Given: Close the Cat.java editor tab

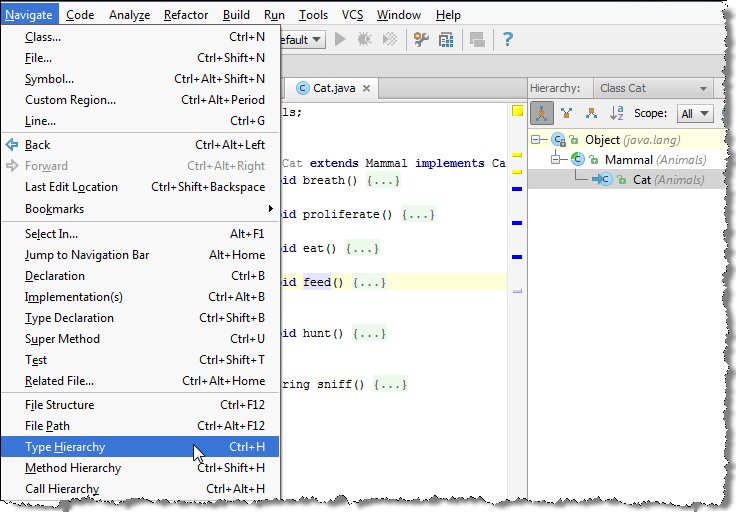Looking at the screenshot, I should click(366, 88).
